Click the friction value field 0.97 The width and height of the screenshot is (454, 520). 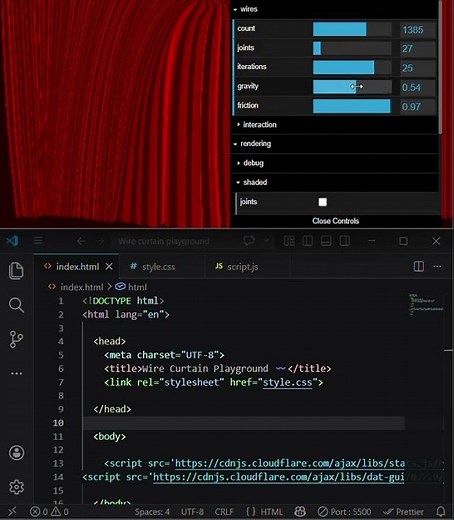coord(418,106)
